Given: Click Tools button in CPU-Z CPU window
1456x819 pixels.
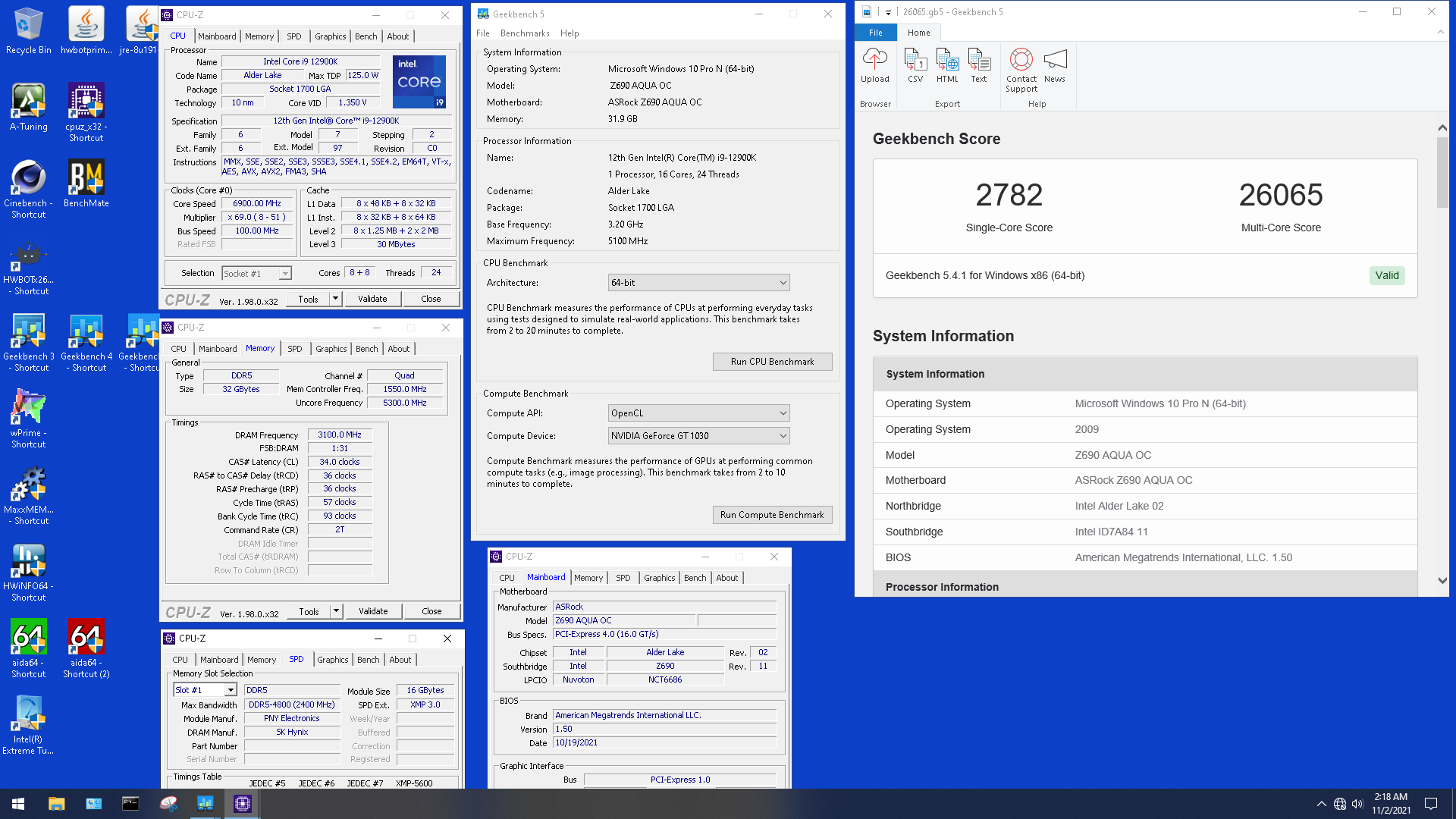Looking at the screenshot, I should [x=308, y=299].
